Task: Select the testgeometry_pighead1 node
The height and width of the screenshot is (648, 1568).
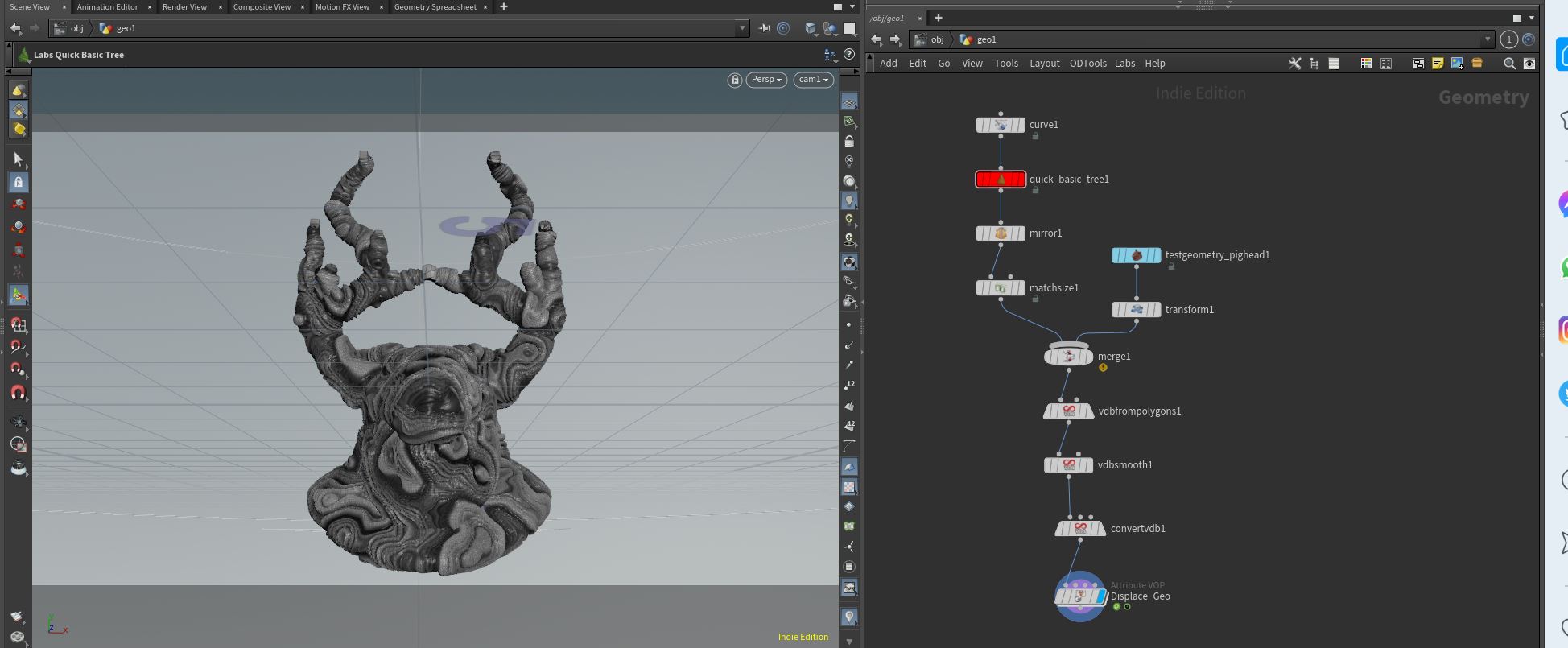Action: click(x=1137, y=255)
